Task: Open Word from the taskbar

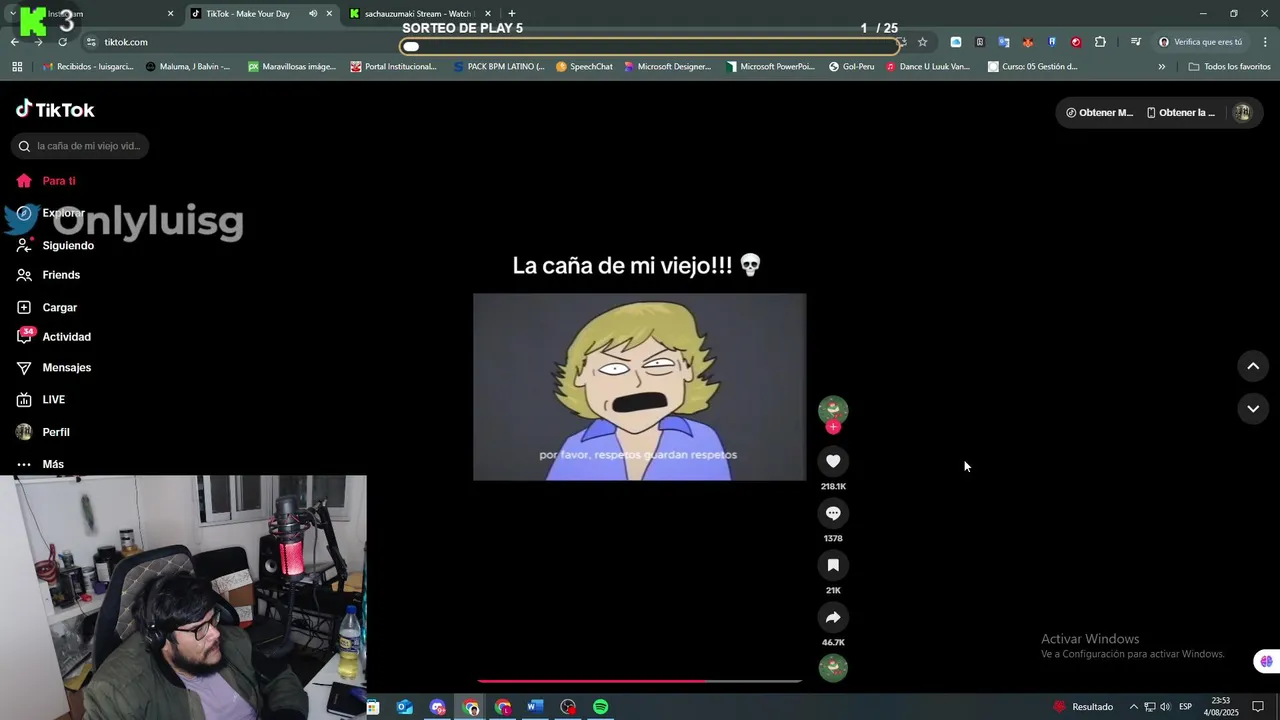Action: click(x=535, y=707)
